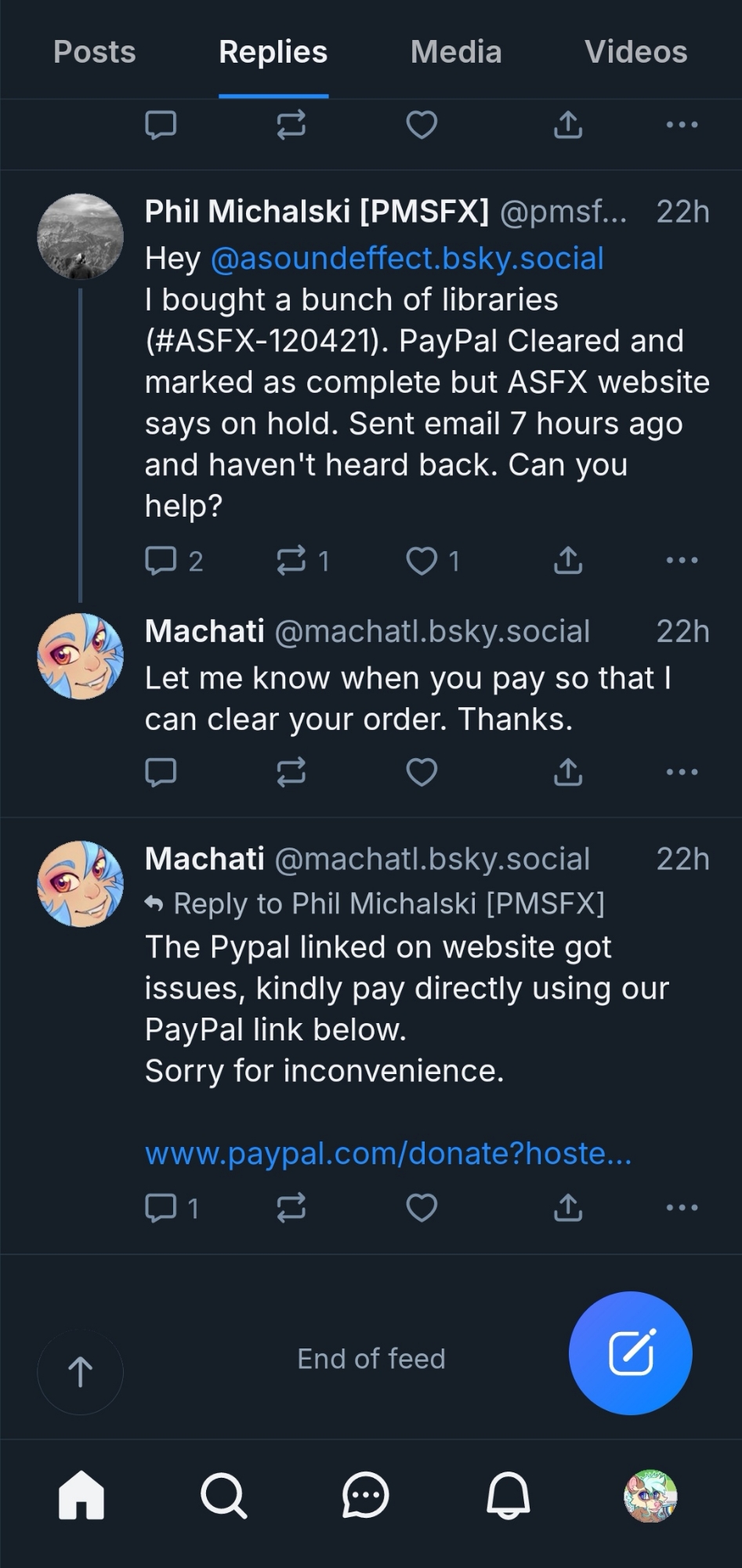
Task: Tap the scroll-to-top arrow button
Action: pyautogui.click(x=80, y=1372)
